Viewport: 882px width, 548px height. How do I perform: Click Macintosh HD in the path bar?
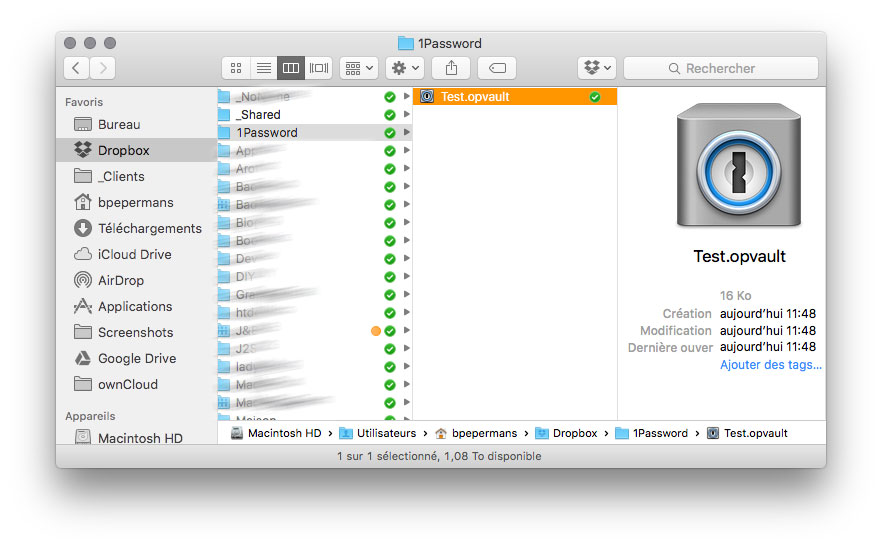point(276,433)
